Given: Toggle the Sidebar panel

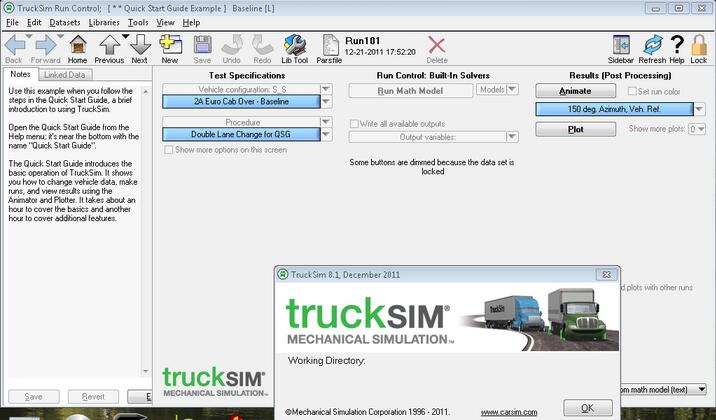Looking at the screenshot, I should point(621,45).
